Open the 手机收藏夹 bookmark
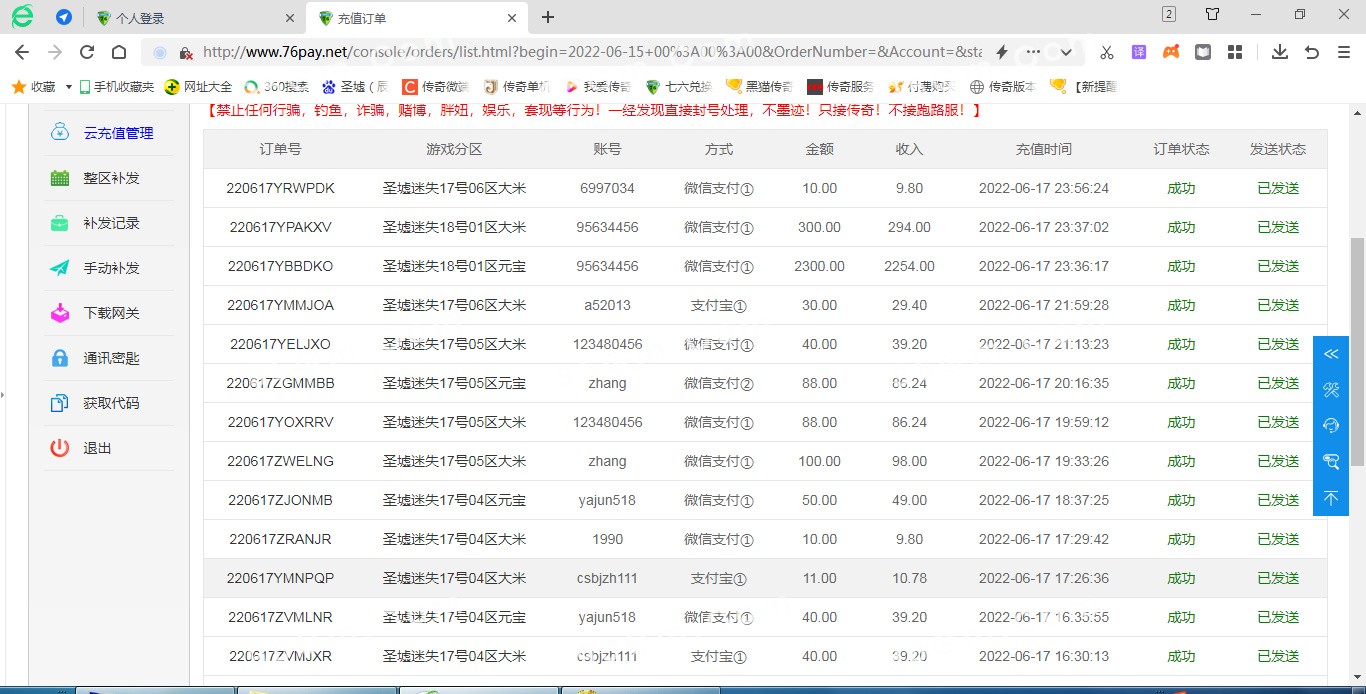 [x=117, y=87]
